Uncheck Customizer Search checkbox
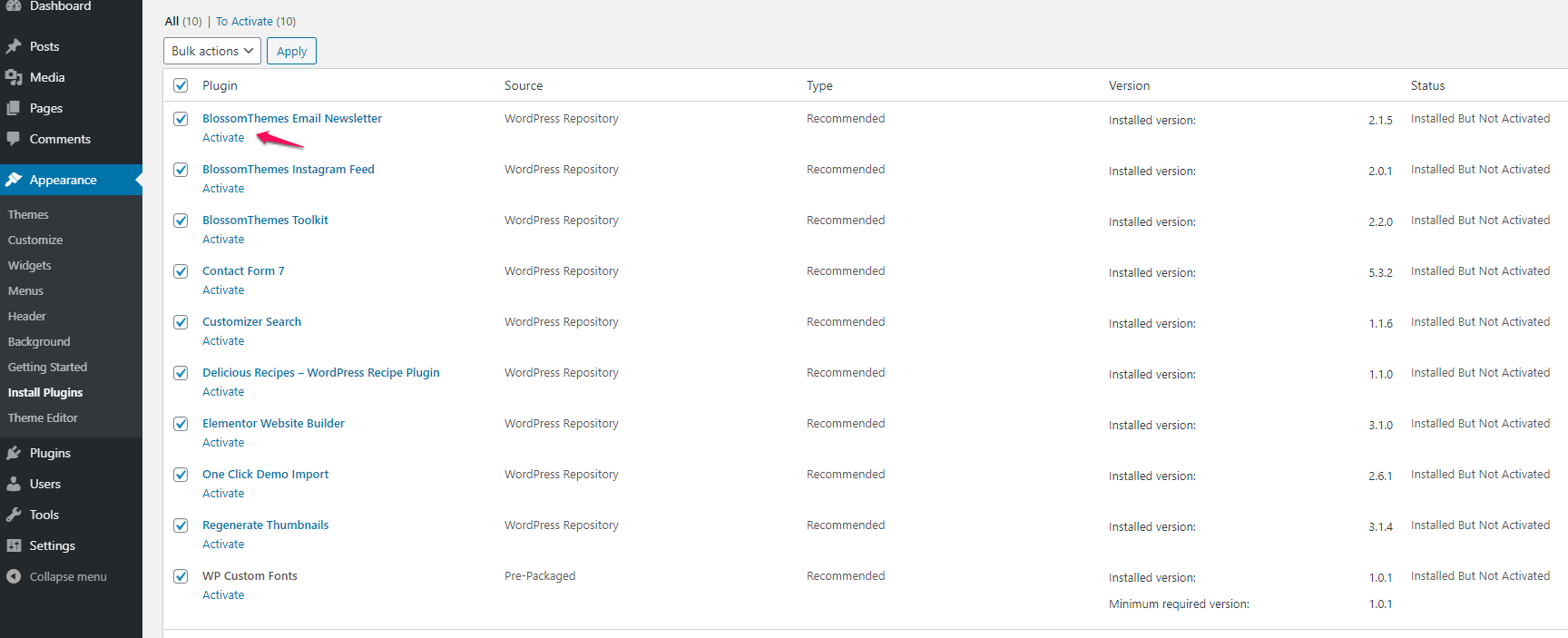 pyautogui.click(x=181, y=322)
